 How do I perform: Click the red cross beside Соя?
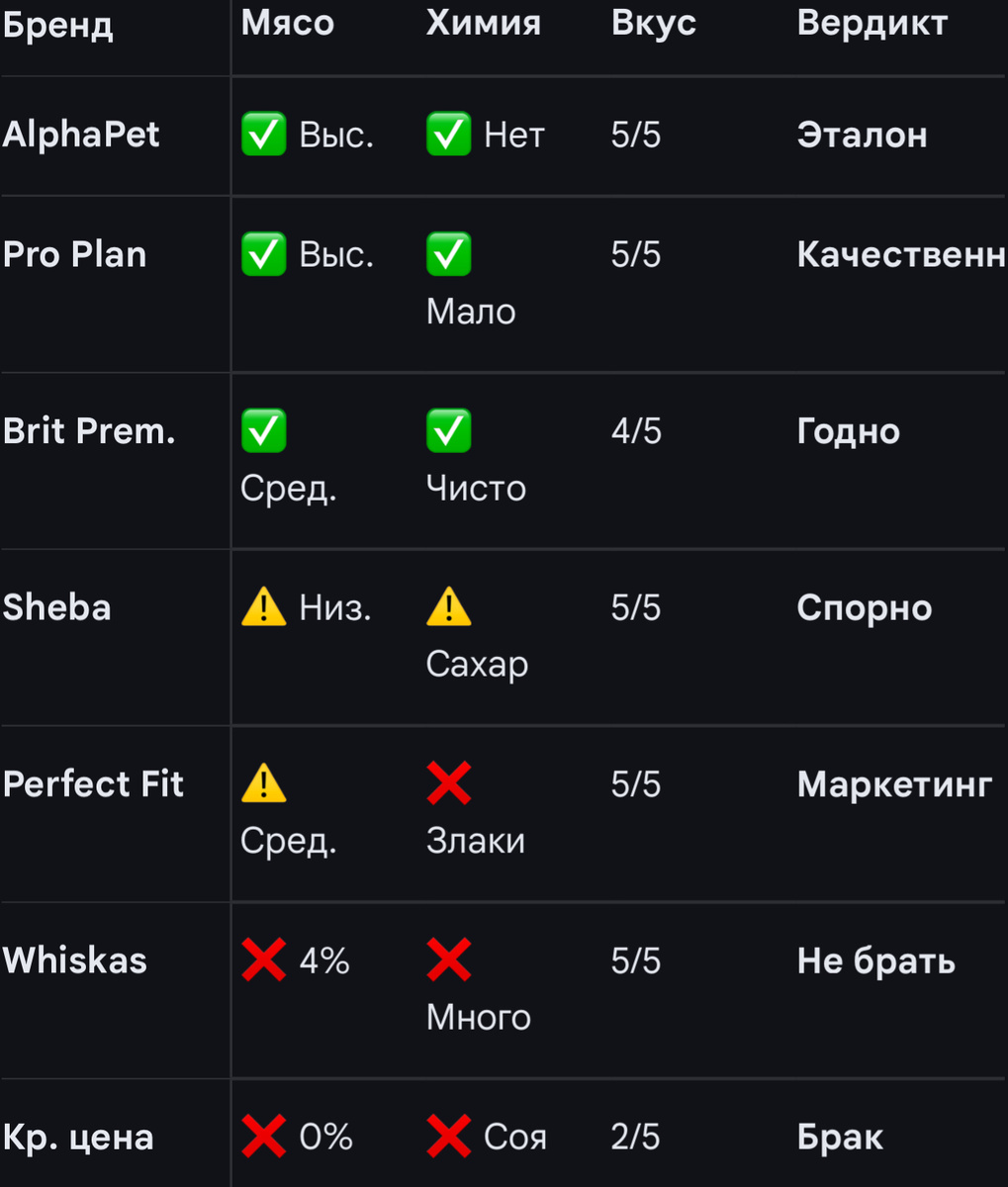pos(448,1137)
